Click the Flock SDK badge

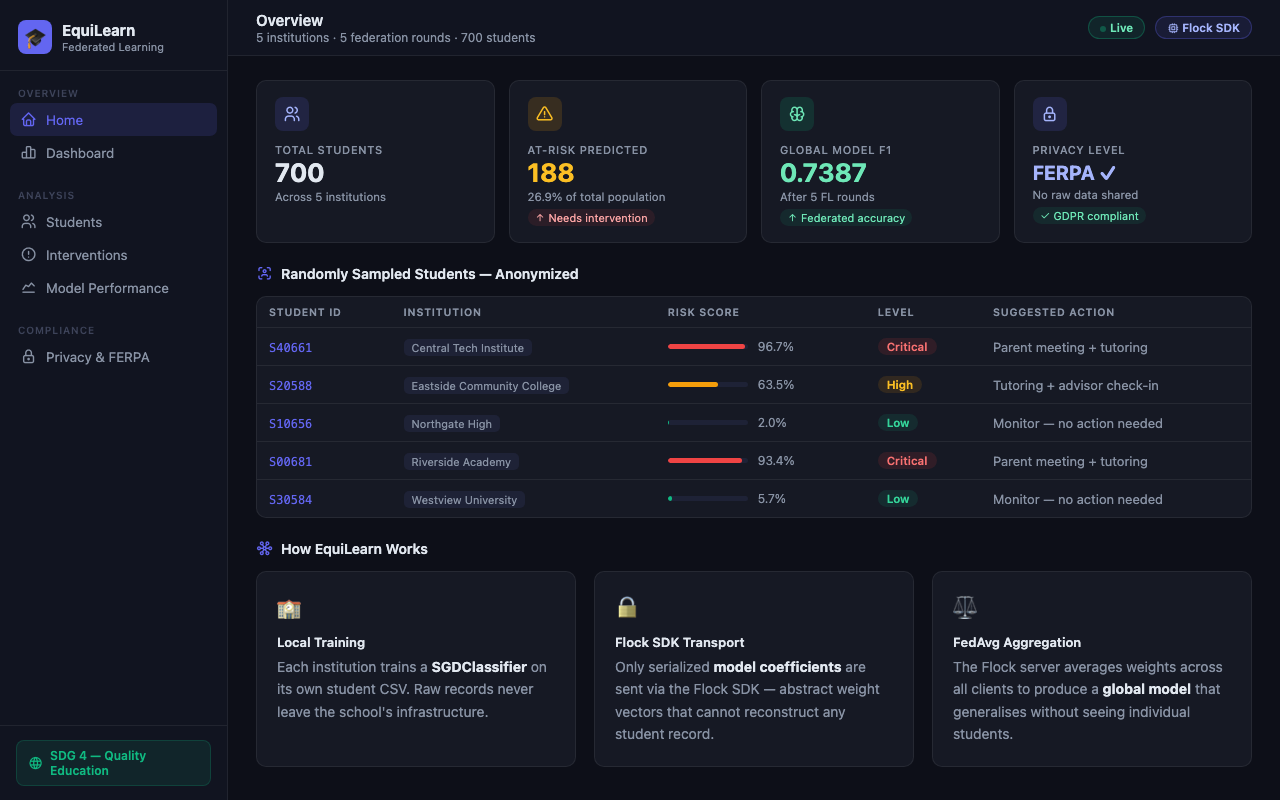[x=1203, y=28]
